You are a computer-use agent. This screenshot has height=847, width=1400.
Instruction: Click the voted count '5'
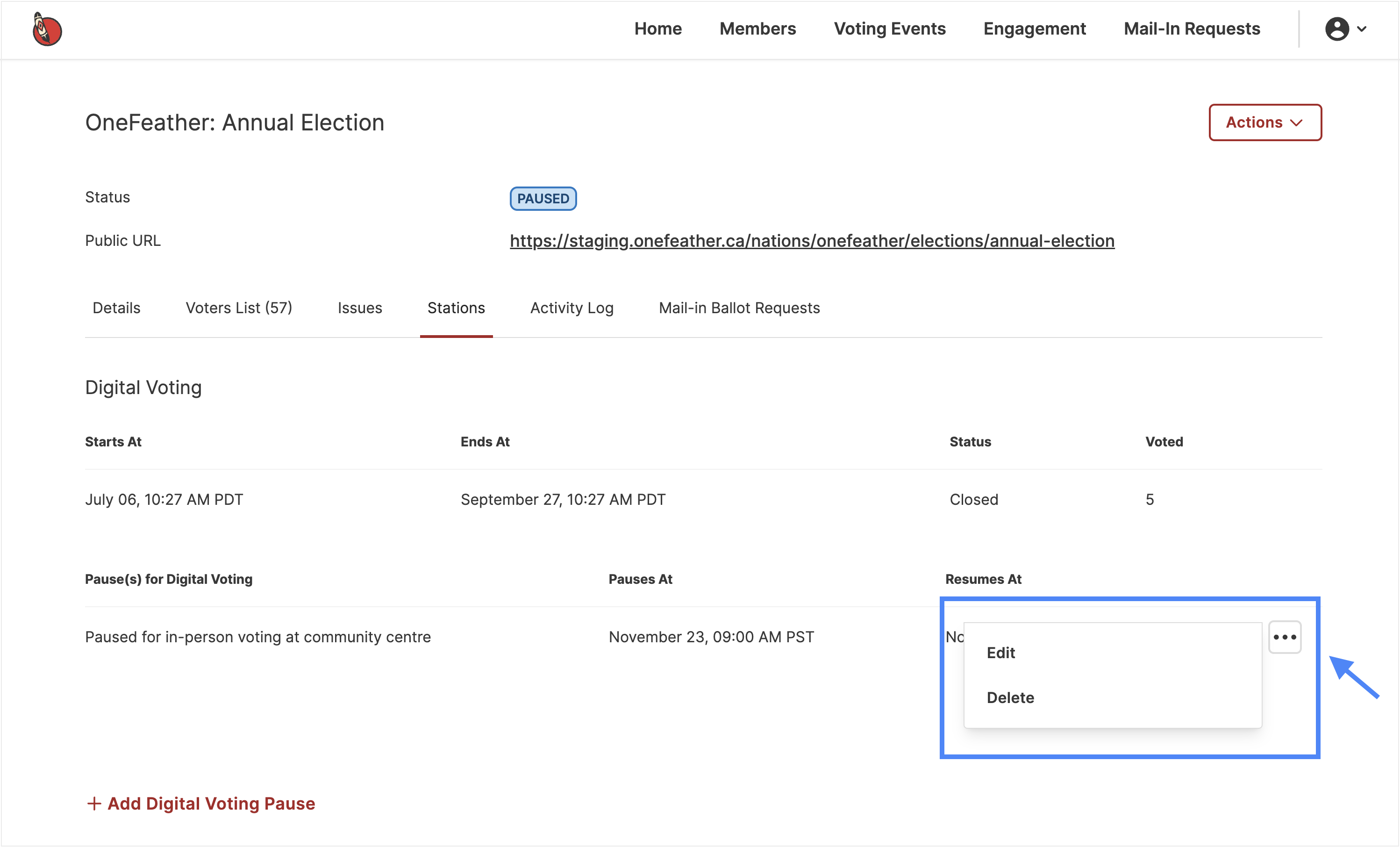[x=1150, y=500]
